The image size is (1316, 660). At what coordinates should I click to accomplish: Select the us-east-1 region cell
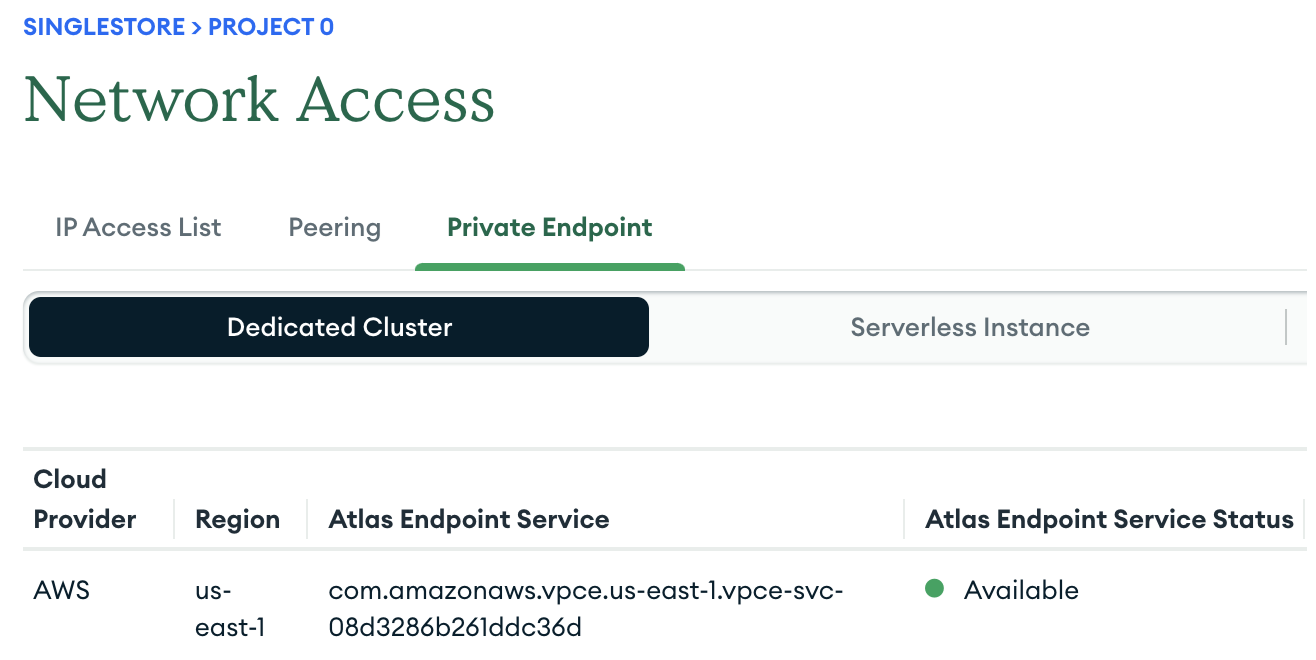(x=230, y=609)
